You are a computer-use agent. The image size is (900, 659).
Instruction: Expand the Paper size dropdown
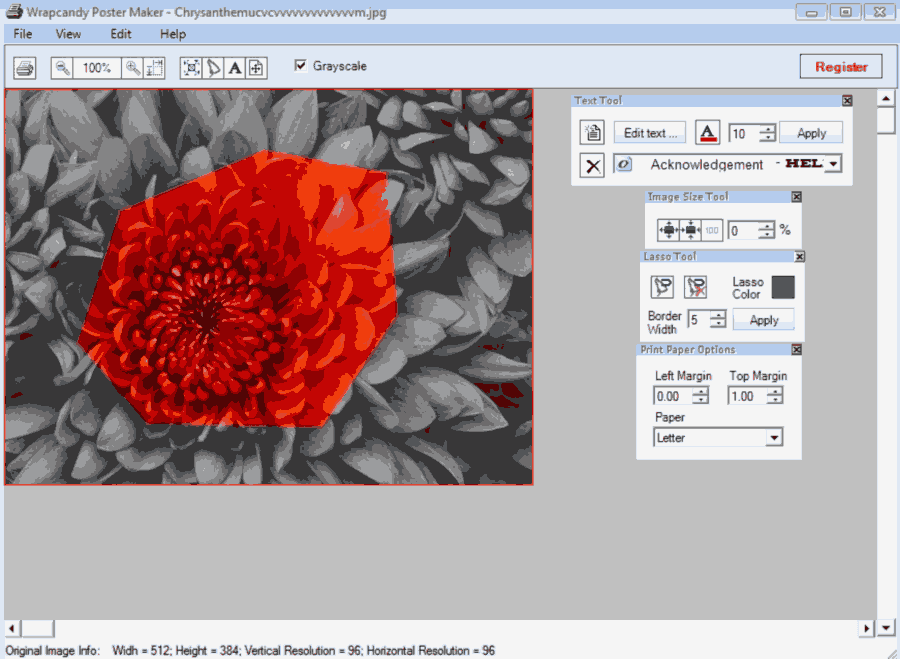click(774, 438)
